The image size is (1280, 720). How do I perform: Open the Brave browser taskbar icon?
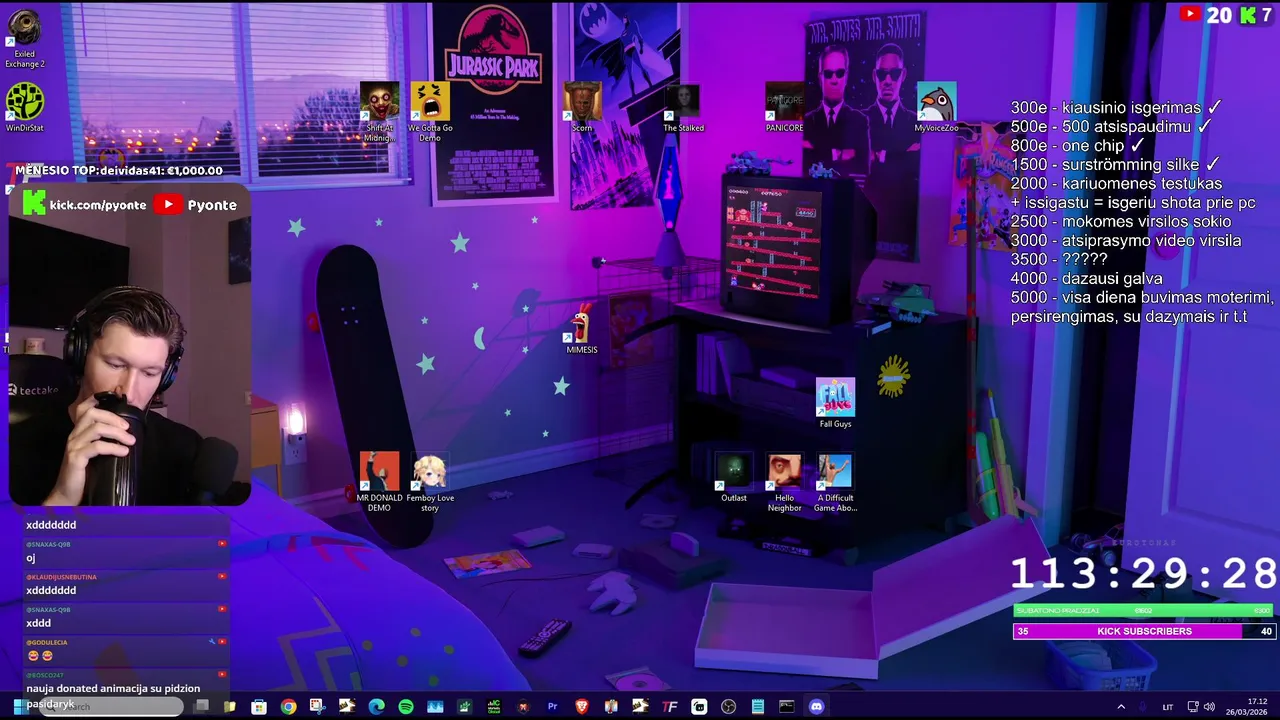click(581, 707)
